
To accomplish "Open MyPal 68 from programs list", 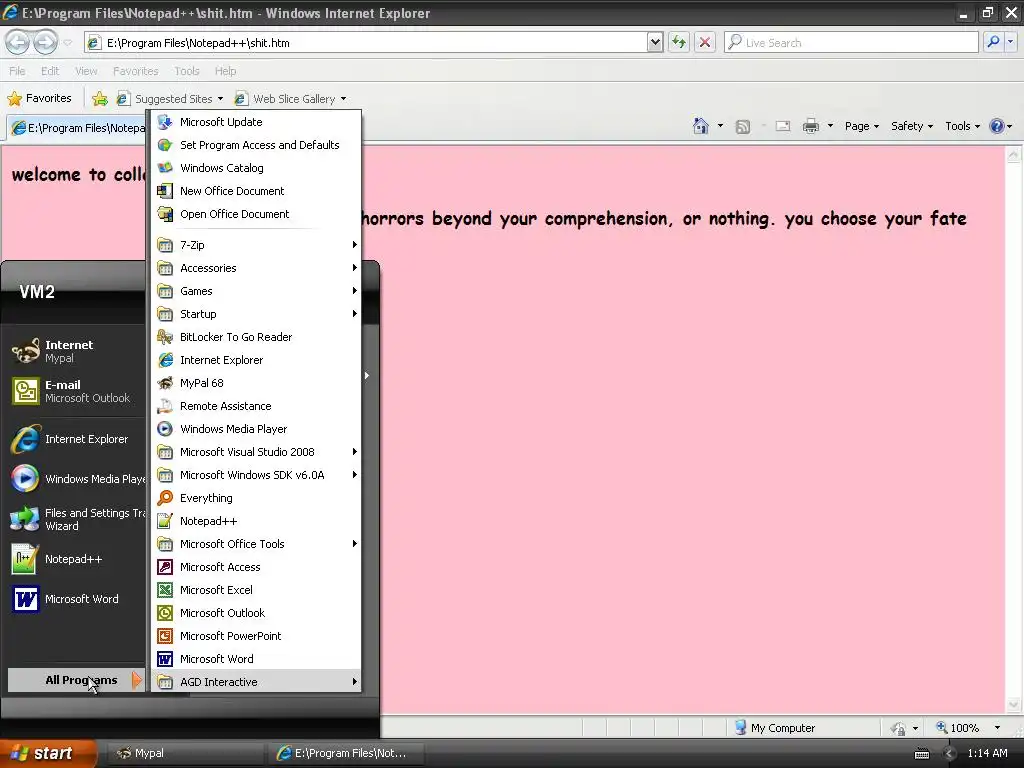I will pos(256,383).
